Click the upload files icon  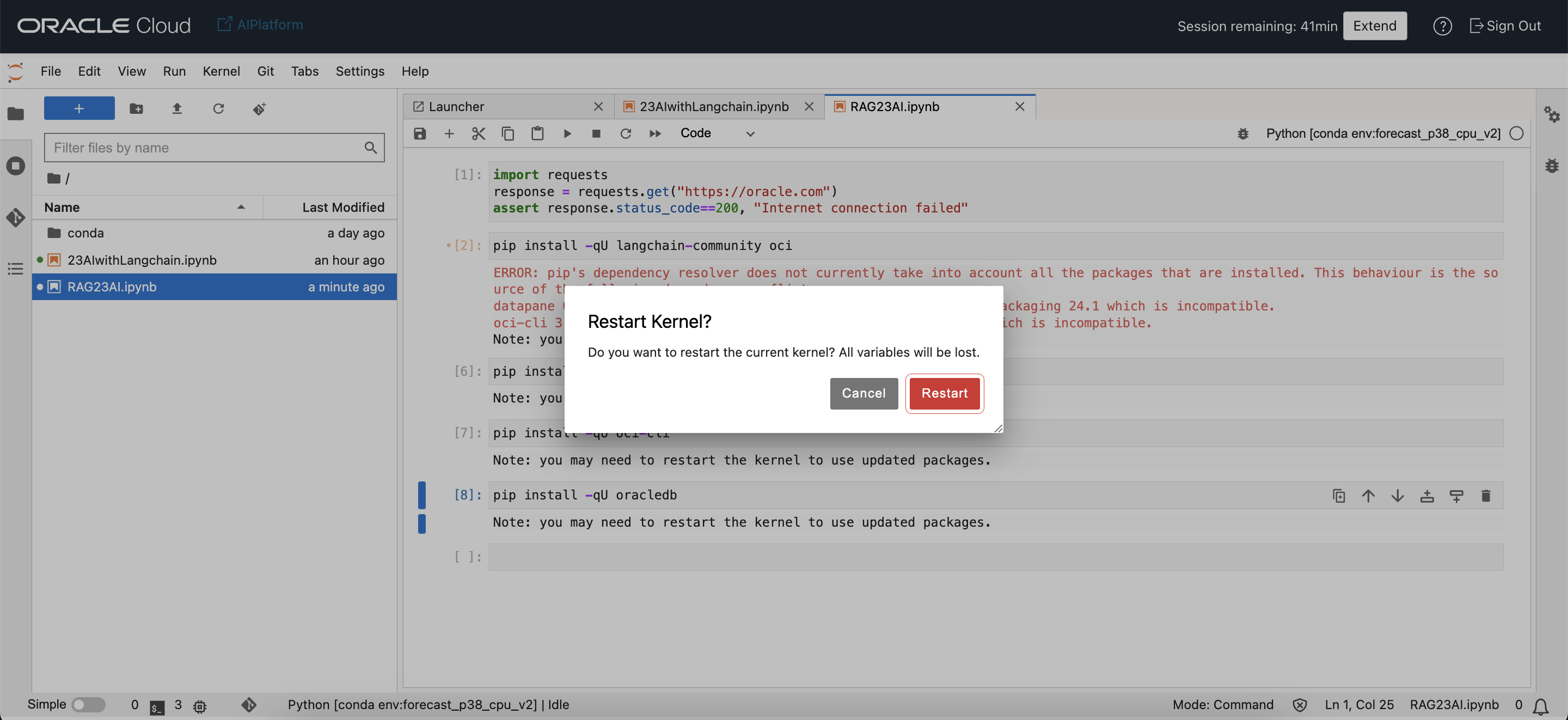tap(176, 108)
